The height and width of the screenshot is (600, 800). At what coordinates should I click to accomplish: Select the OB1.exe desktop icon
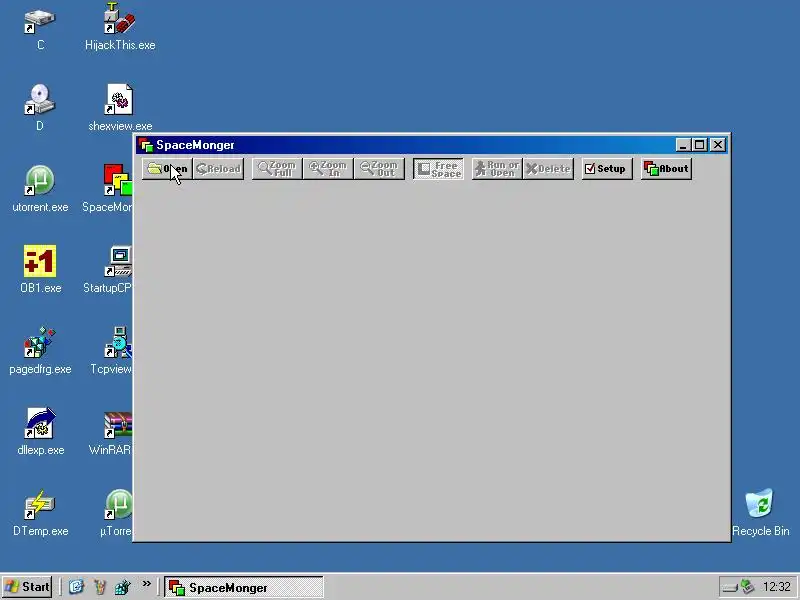40,270
